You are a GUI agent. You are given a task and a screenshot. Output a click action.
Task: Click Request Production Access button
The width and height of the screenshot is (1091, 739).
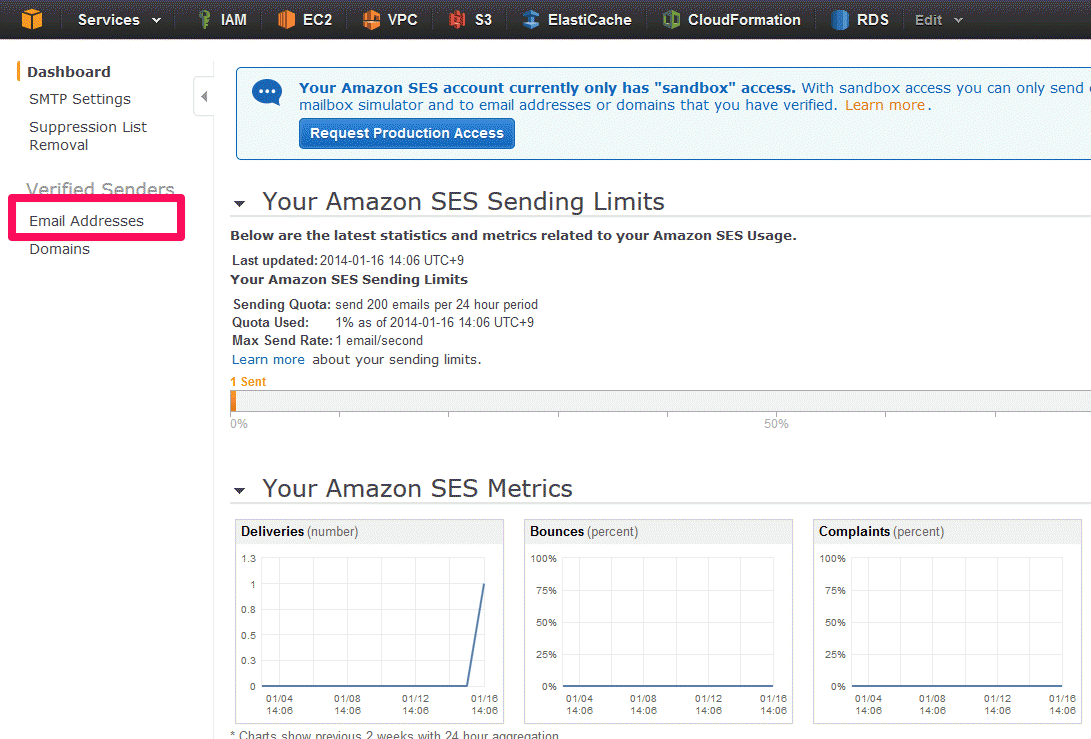(407, 133)
